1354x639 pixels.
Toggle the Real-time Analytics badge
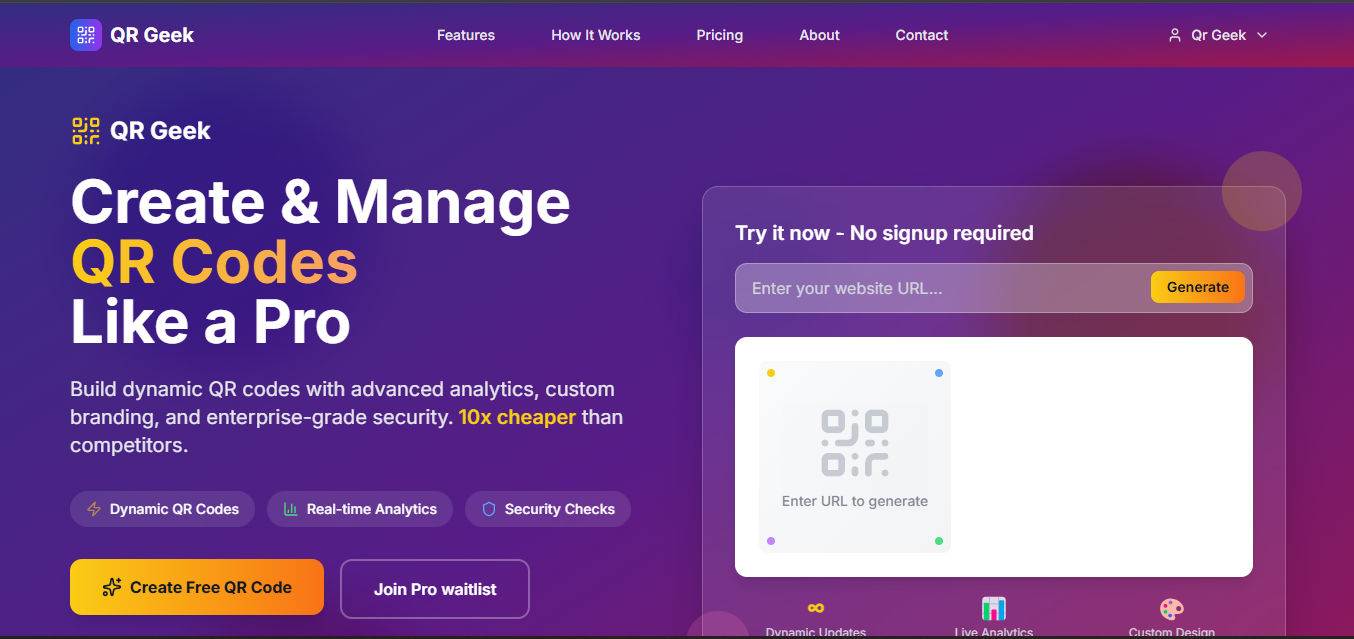pyautogui.click(x=360, y=509)
